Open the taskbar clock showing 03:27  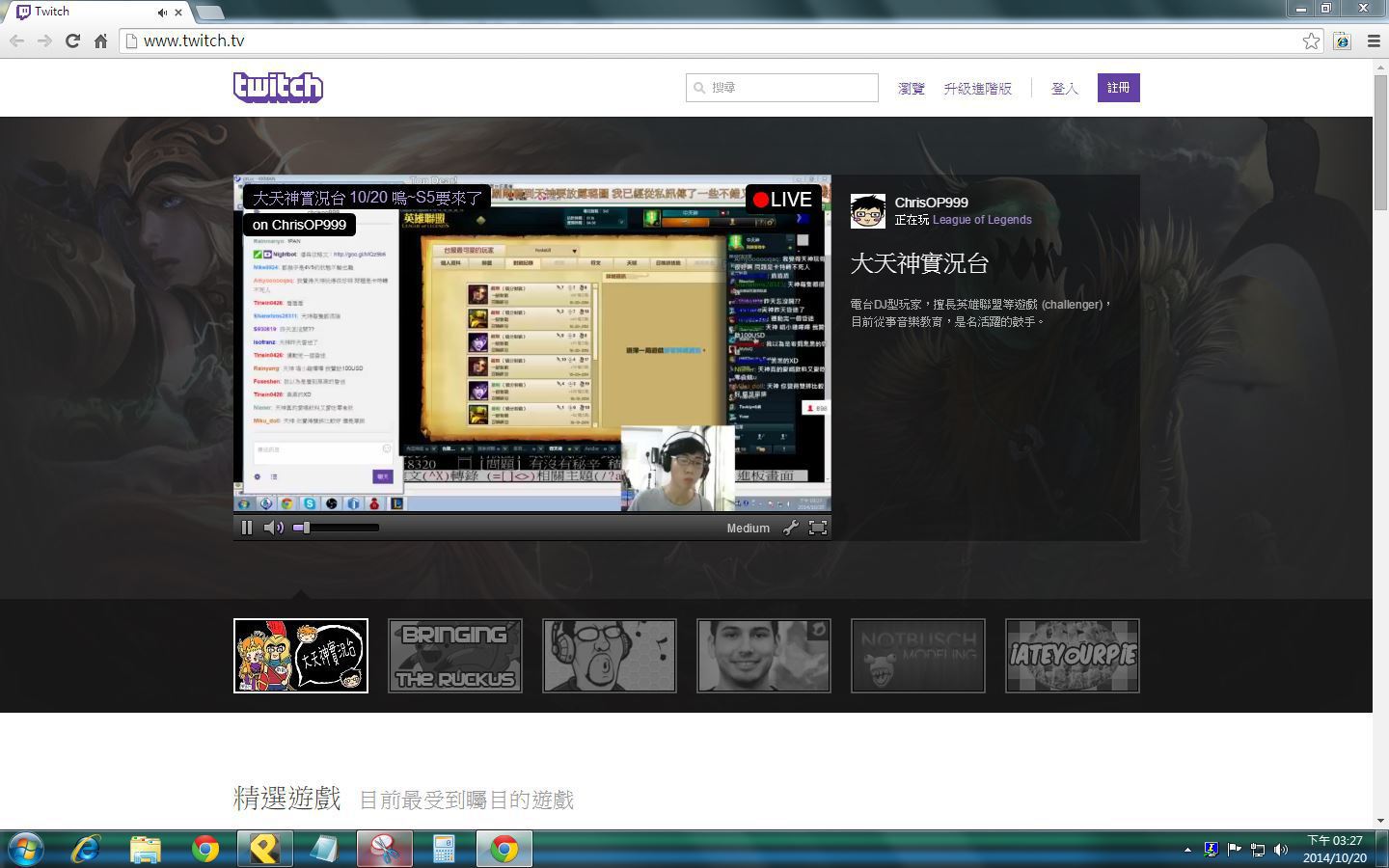[x=1335, y=849]
